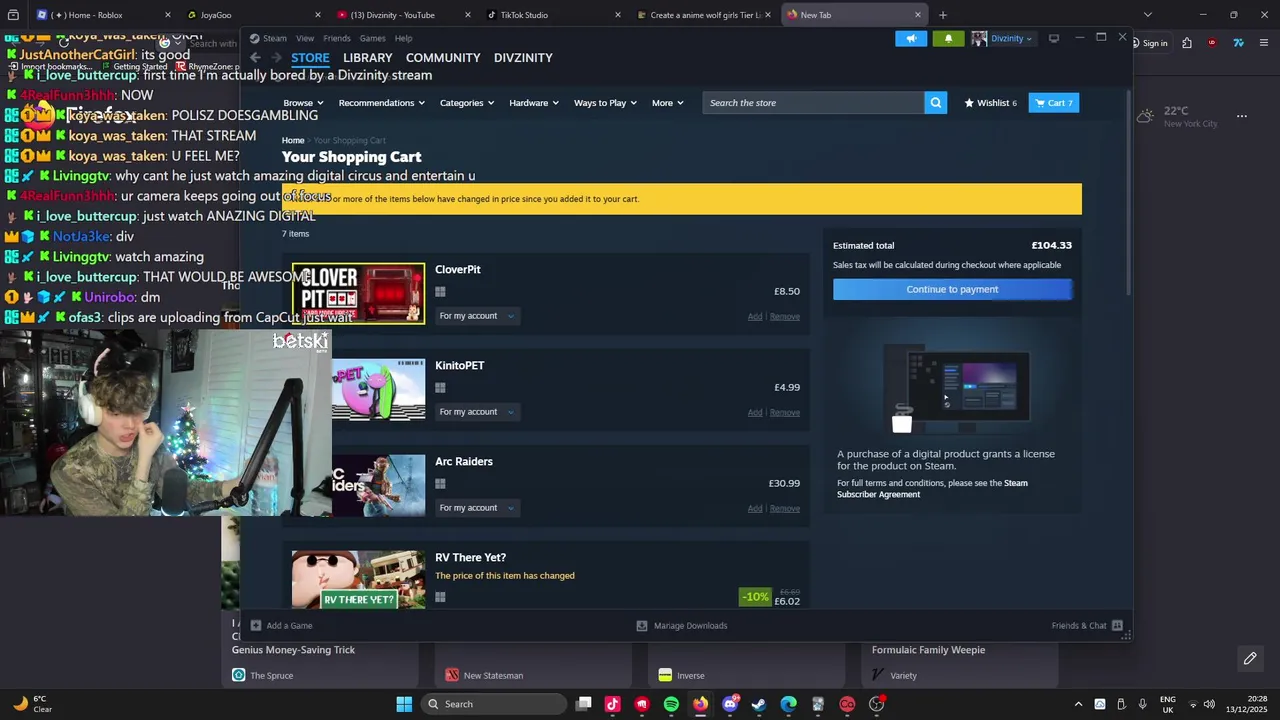Viewport: 1280px width, 720px height.
Task: Open RV There Yet? game thumbnail
Action: click(x=358, y=579)
